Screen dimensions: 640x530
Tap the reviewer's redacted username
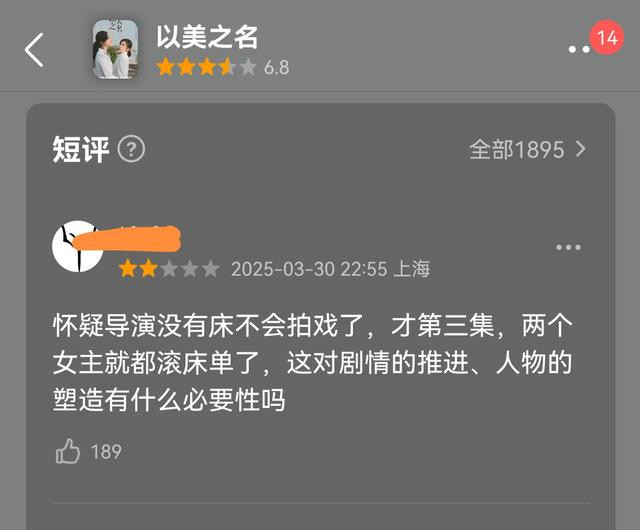(x=127, y=238)
